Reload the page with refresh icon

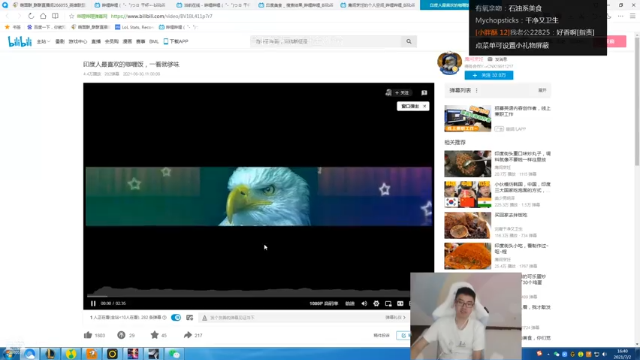pyautogui.click(x=31, y=16)
